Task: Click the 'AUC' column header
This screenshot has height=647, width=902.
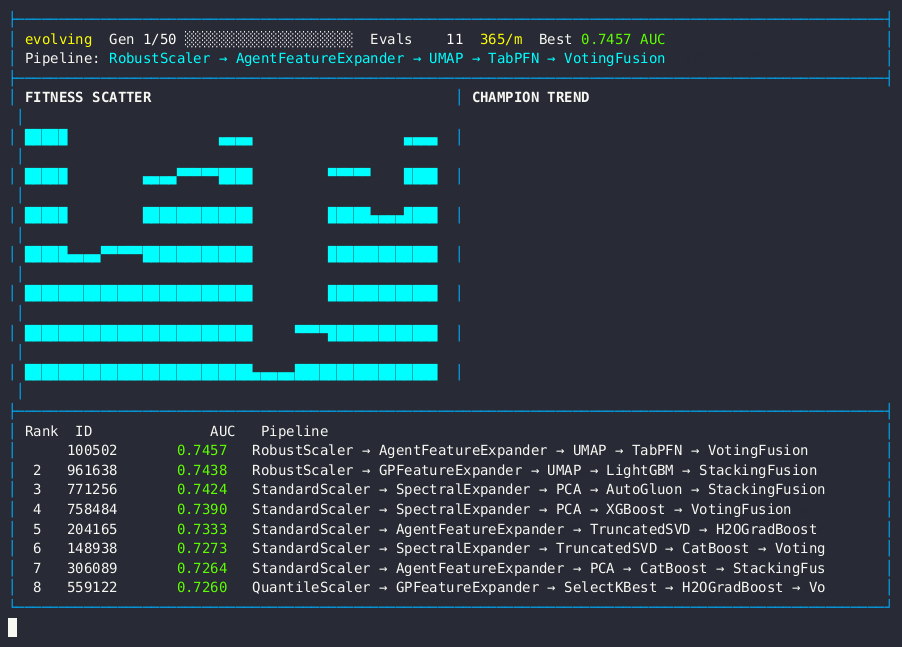Action: pyautogui.click(x=223, y=431)
